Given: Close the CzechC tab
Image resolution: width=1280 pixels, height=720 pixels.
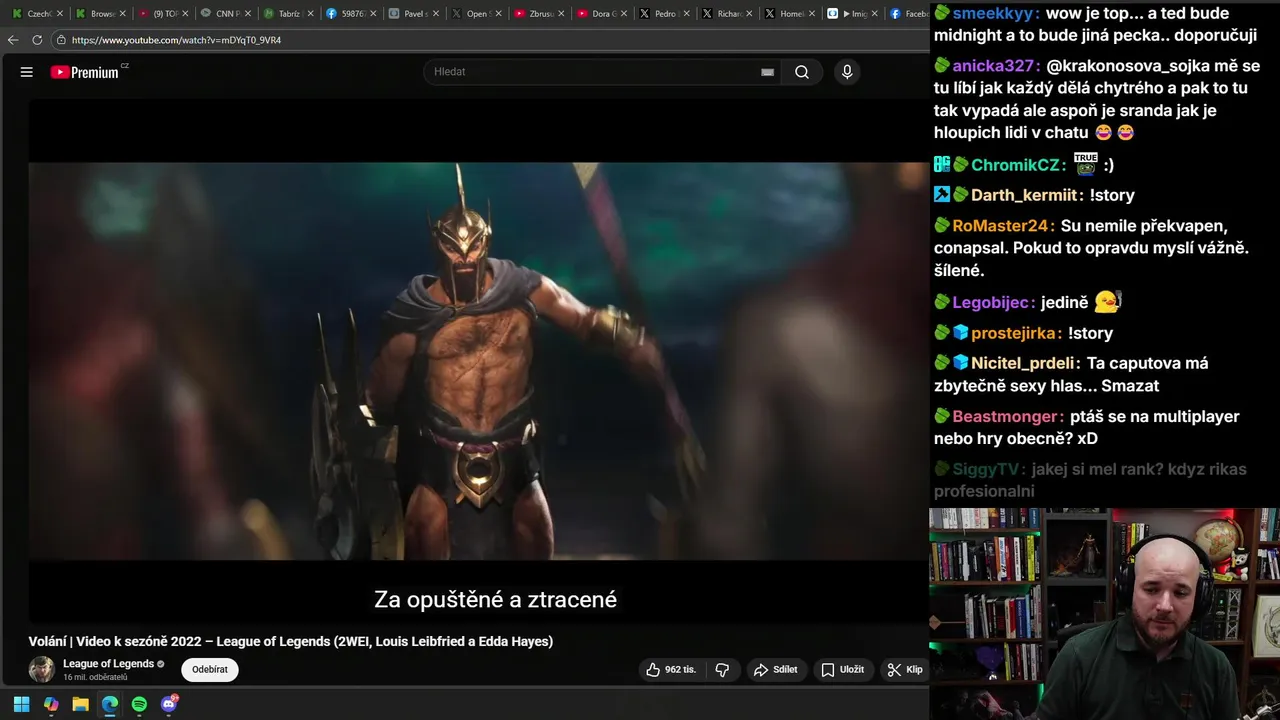Looking at the screenshot, I should [60, 14].
